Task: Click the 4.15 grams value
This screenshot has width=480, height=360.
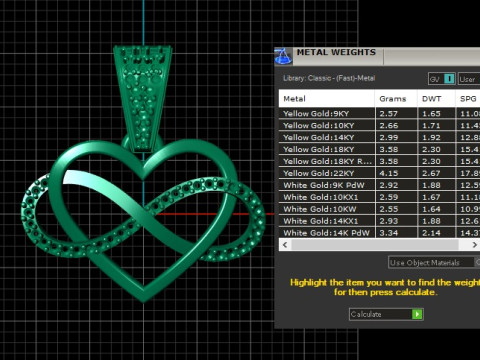Action: [x=389, y=173]
